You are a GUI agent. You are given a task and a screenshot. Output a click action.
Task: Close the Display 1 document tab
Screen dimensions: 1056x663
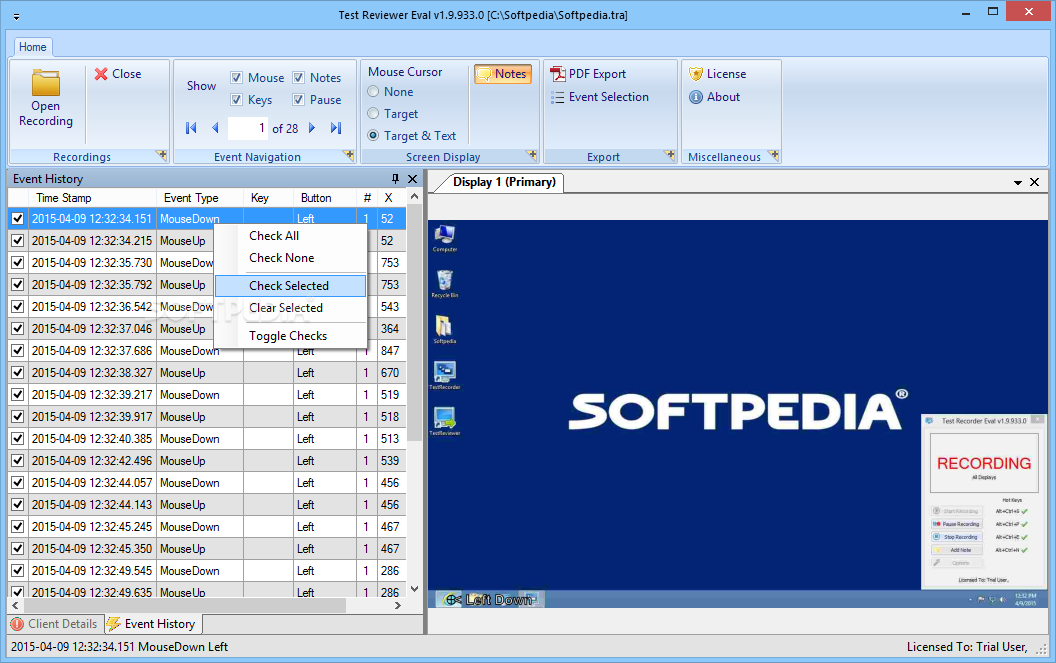click(x=1035, y=182)
